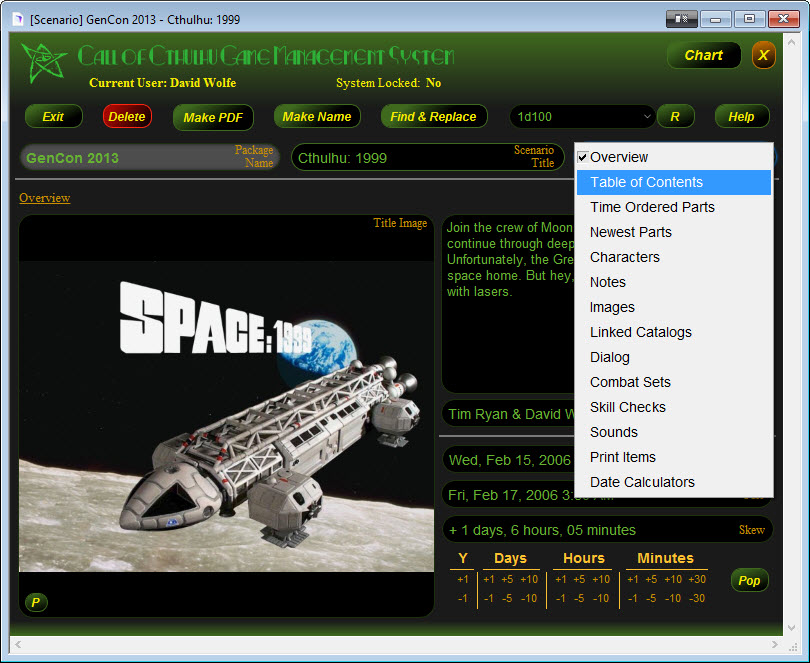The width and height of the screenshot is (810, 663).
Task: Subtract 5 days using Days -5
Action: click(x=507, y=598)
